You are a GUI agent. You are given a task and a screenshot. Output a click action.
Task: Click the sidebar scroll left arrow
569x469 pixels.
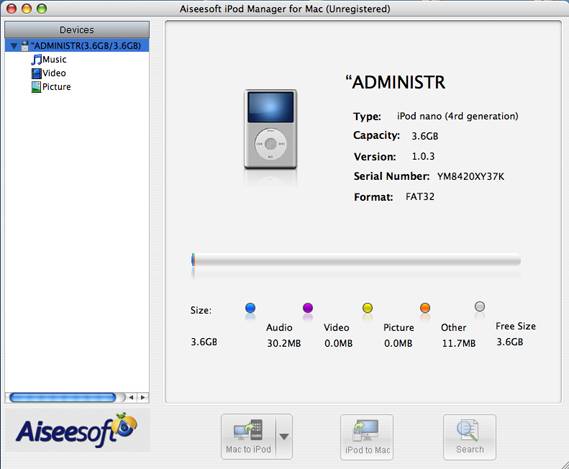[x=131, y=397]
